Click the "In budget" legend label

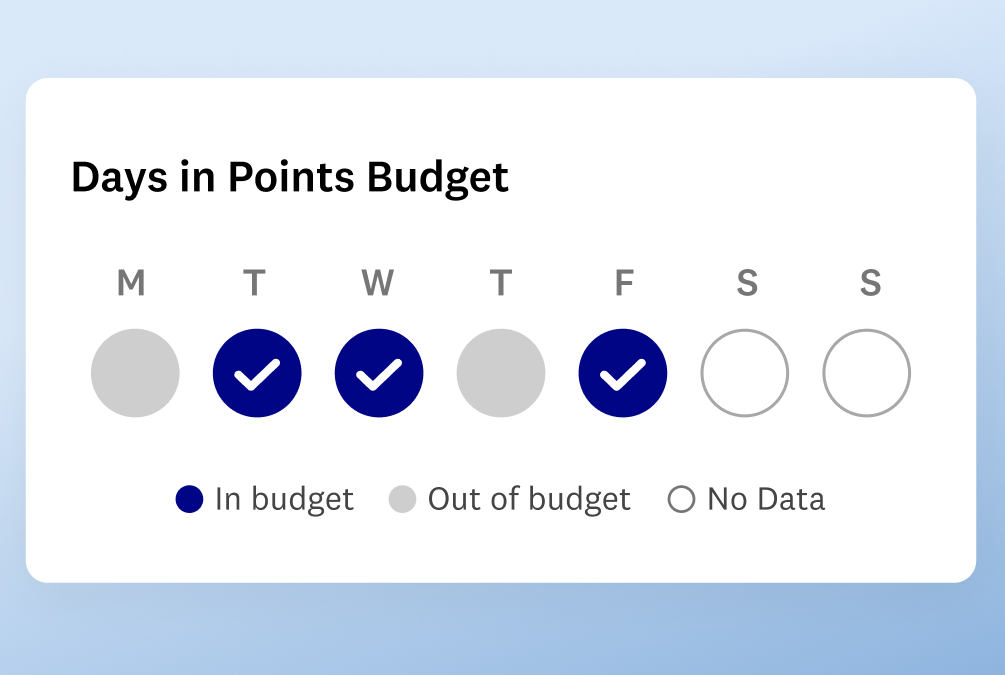click(284, 499)
